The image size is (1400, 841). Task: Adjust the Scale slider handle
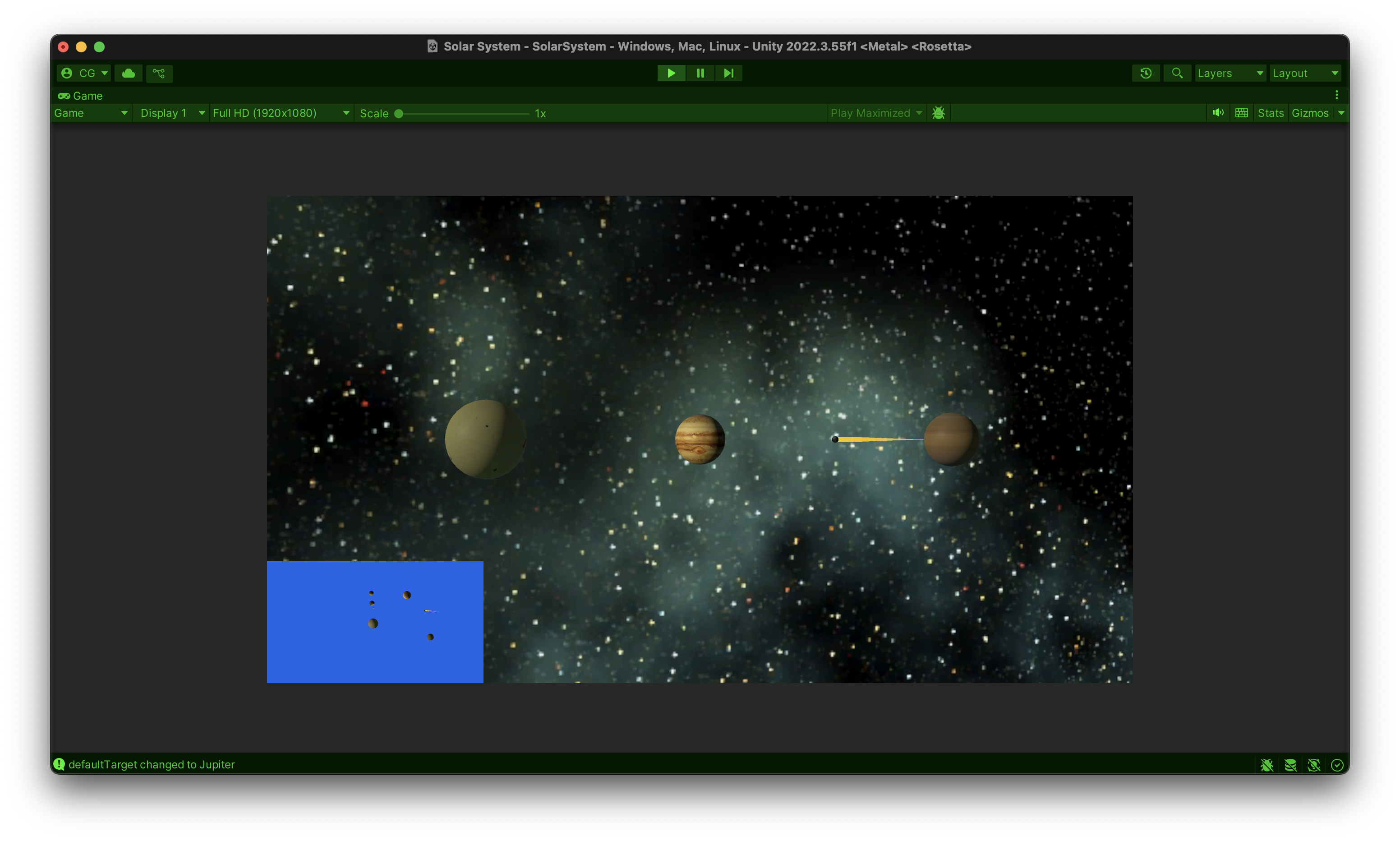pyautogui.click(x=399, y=113)
